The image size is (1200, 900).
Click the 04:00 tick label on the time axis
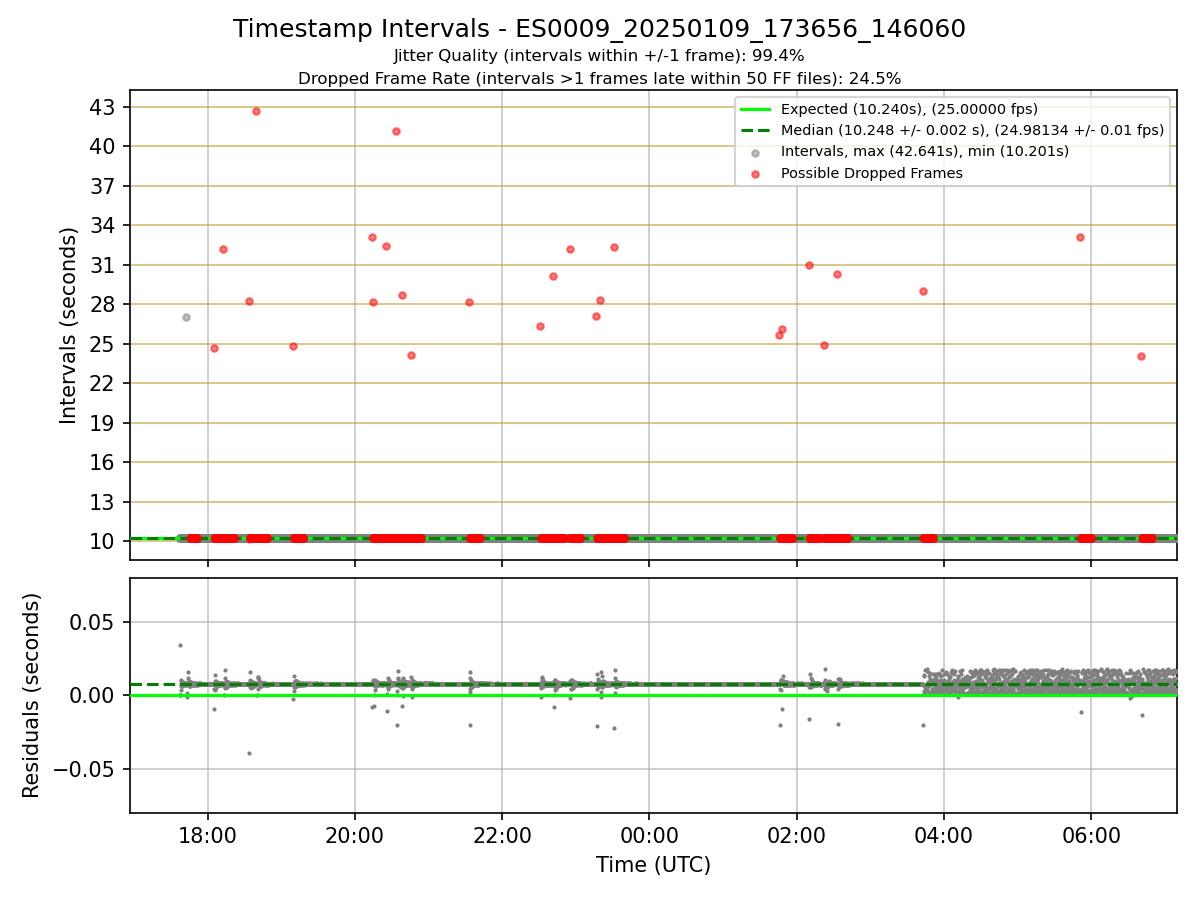943,834
